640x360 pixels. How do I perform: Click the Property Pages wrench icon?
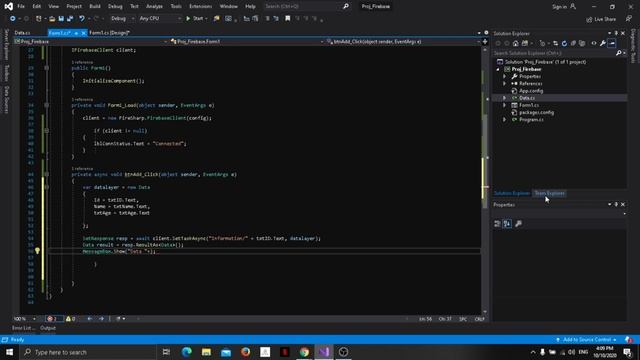pyautogui.click(x=518, y=224)
